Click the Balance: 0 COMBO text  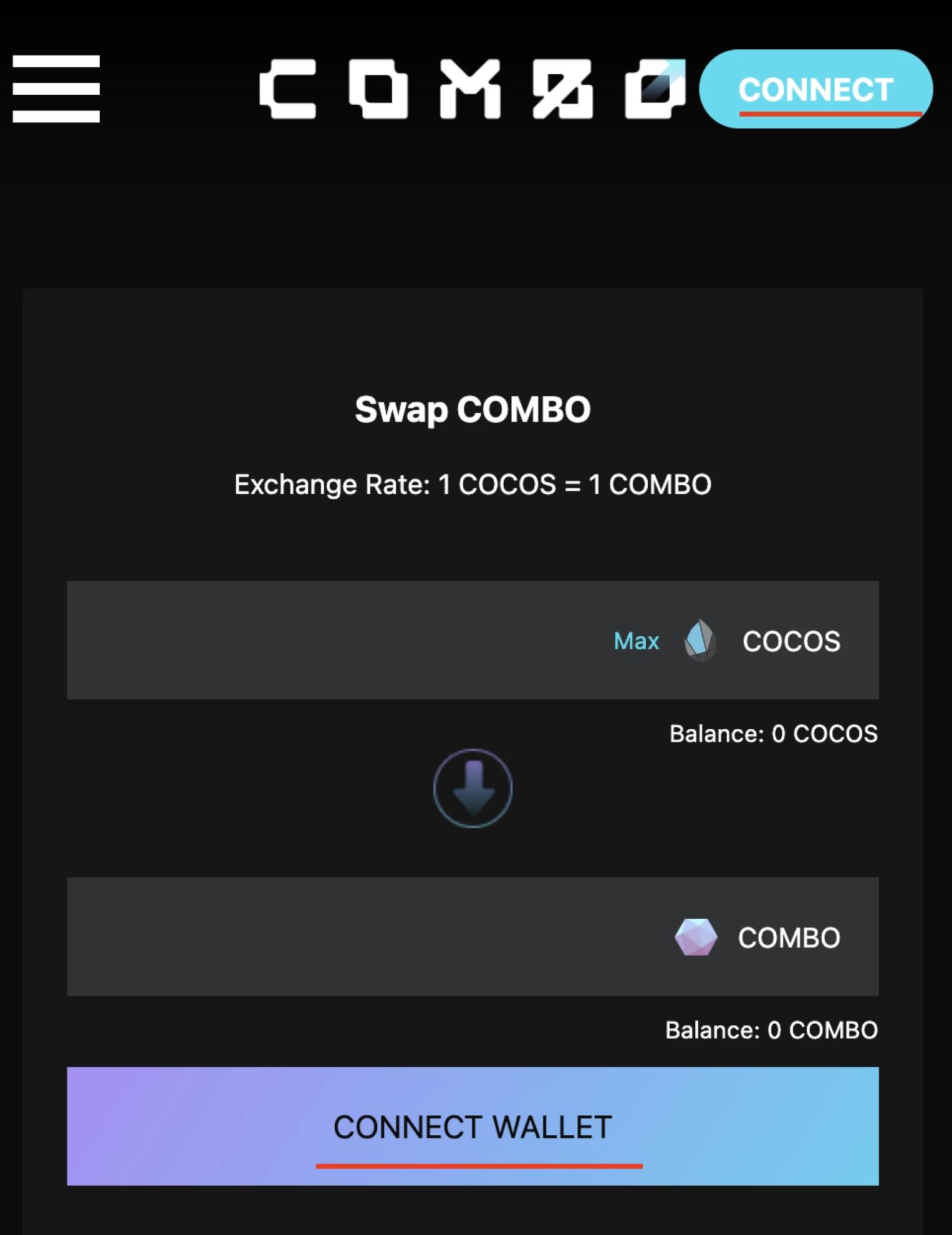pos(771,1030)
